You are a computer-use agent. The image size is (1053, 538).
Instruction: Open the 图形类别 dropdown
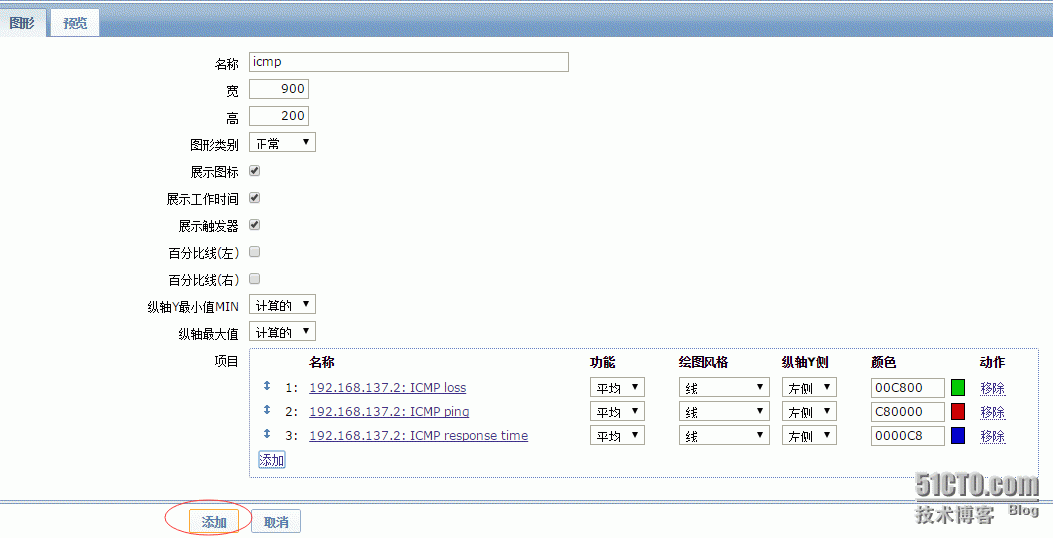(x=282, y=142)
